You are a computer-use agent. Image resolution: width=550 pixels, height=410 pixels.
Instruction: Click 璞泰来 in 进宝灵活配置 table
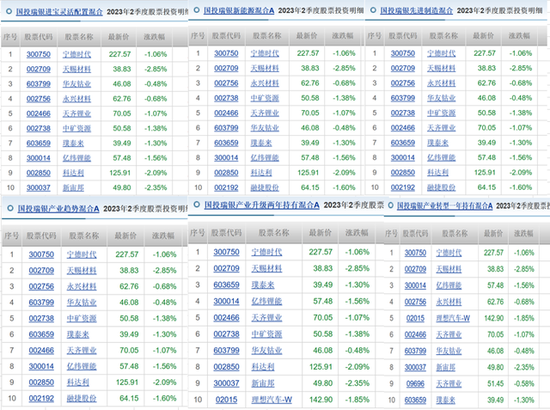(x=73, y=143)
